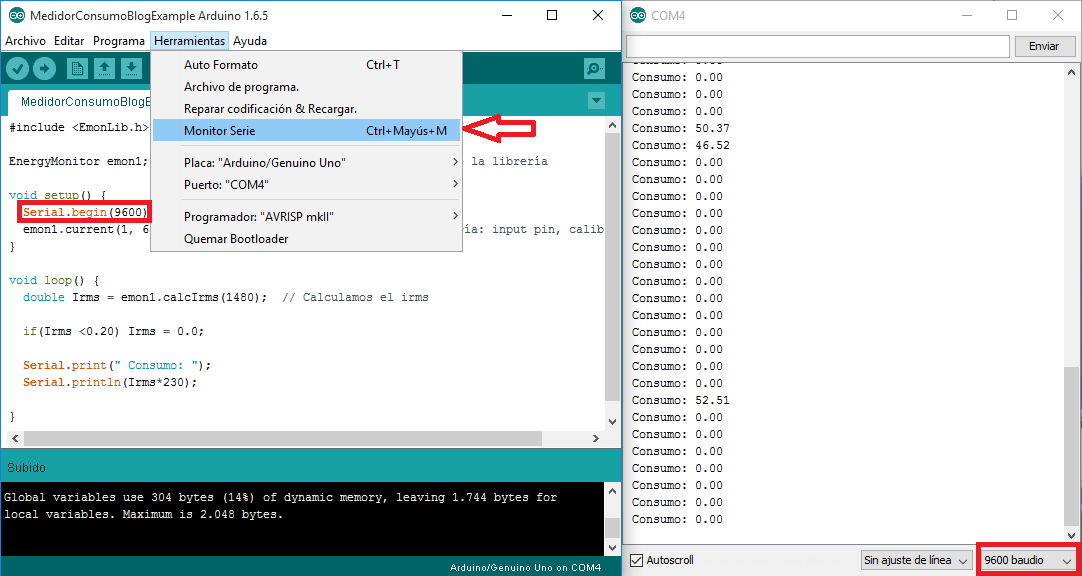Click the Upload arrow toolbar icon

(x=44, y=68)
